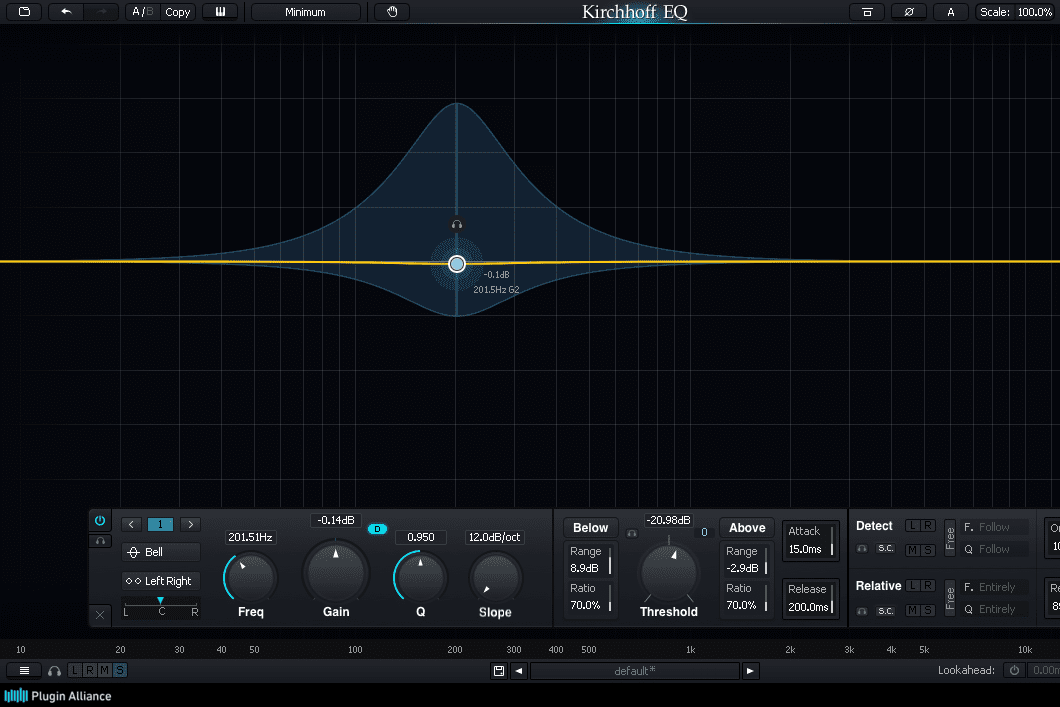Edit the 0.950 Q value field
The height and width of the screenshot is (707, 1060).
(420, 537)
